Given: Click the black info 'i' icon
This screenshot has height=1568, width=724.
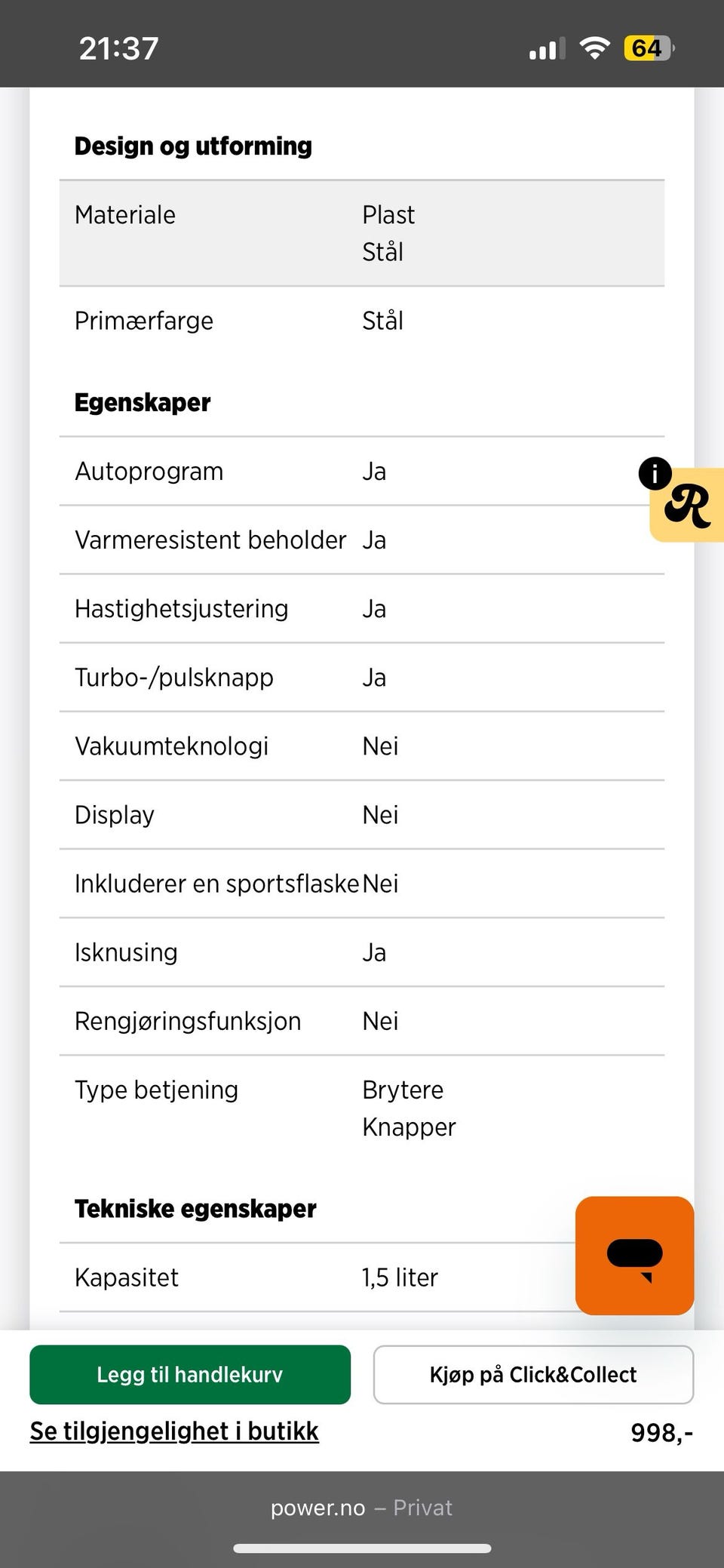Looking at the screenshot, I should tap(655, 474).
